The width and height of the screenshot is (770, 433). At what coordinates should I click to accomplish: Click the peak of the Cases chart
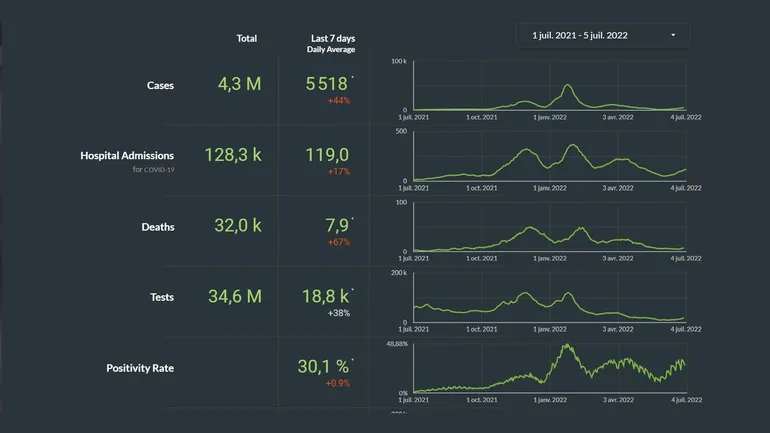[x=568, y=86]
